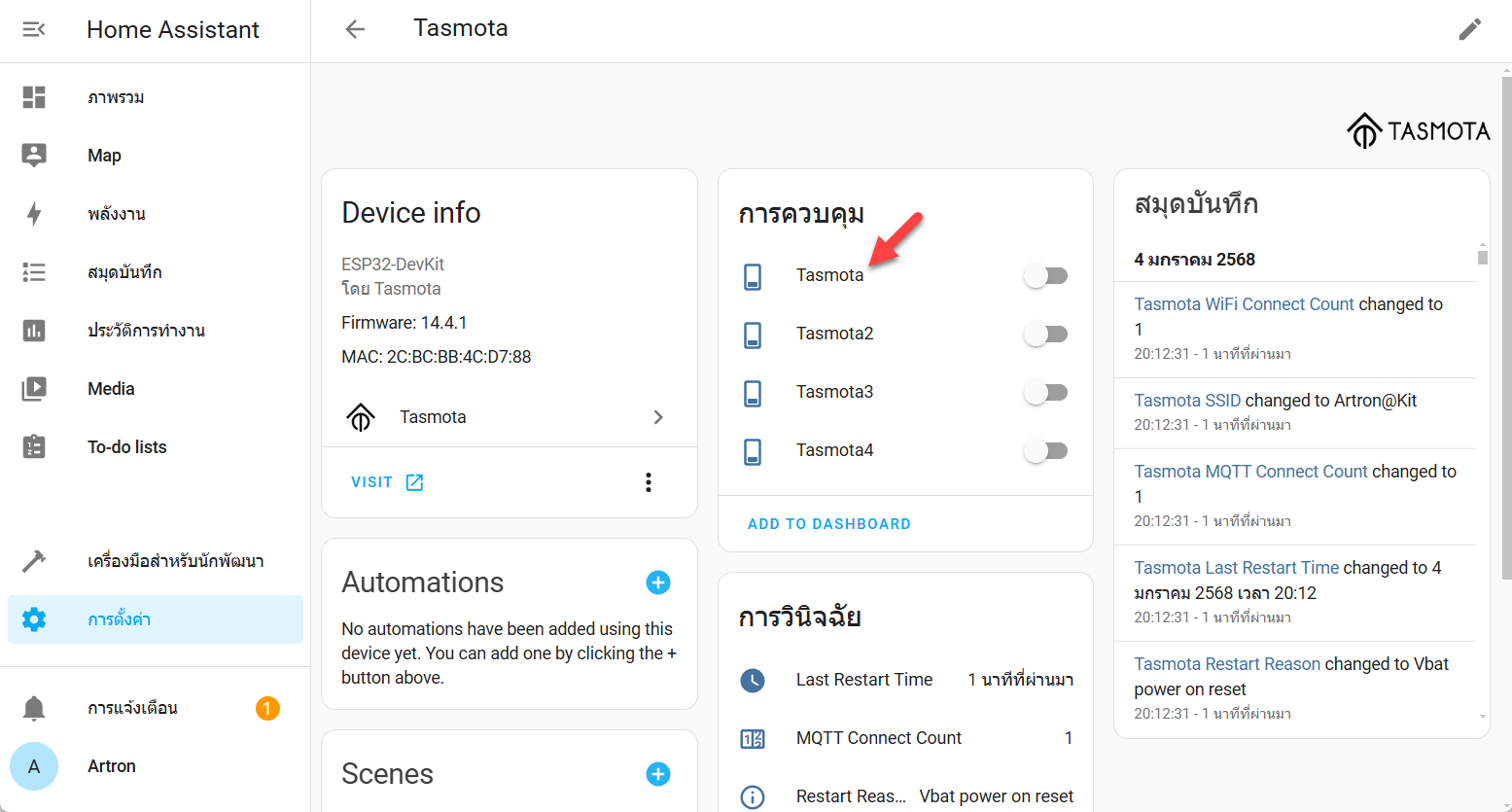Click the Firmware: 14.4.1 text
Screen dimensions: 1512x812
[404, 323]
